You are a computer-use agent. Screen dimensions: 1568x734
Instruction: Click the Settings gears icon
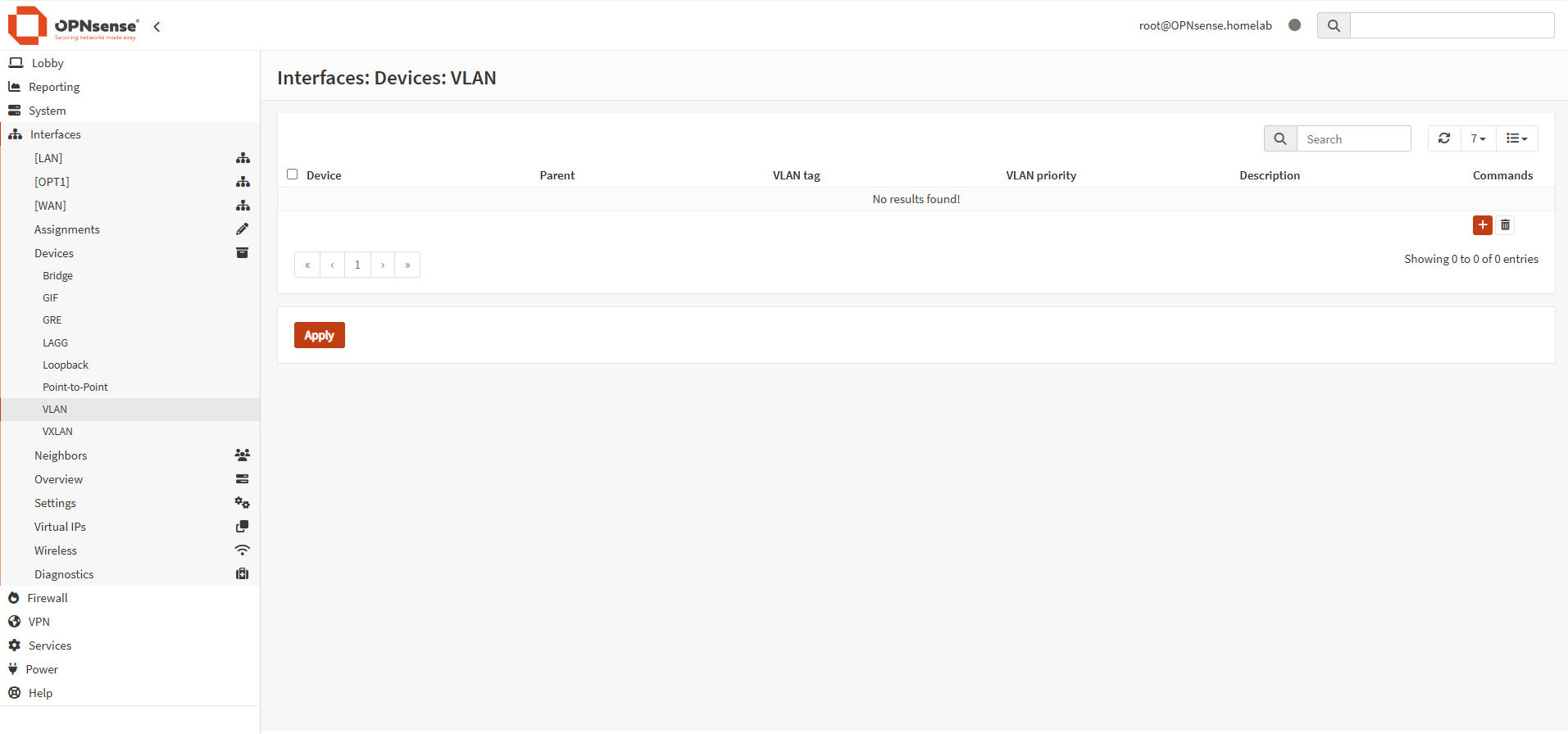pyautogui.click(x=243, y=502)
